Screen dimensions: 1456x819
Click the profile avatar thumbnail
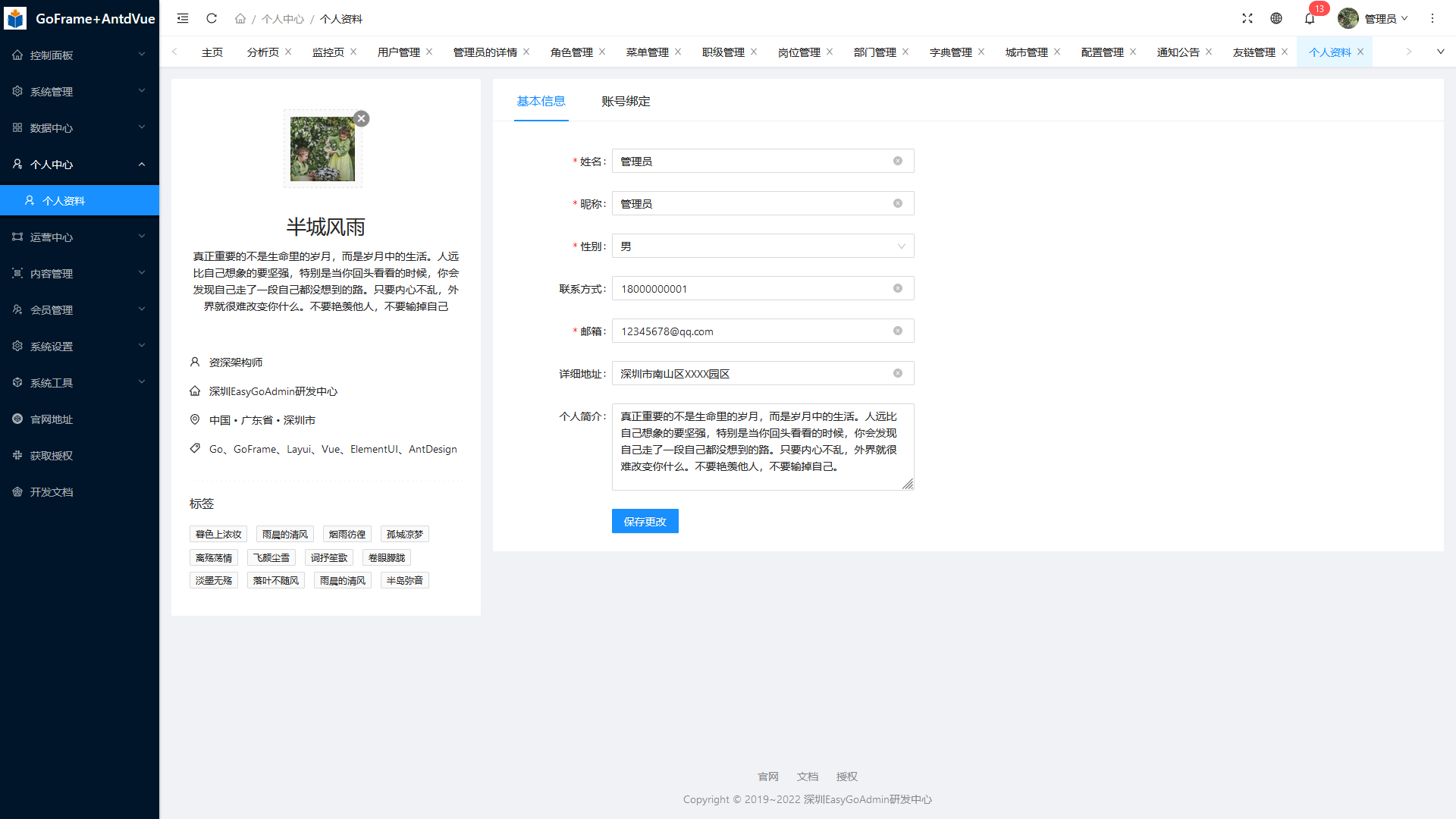pyautogui.click(x=322, y=149)
